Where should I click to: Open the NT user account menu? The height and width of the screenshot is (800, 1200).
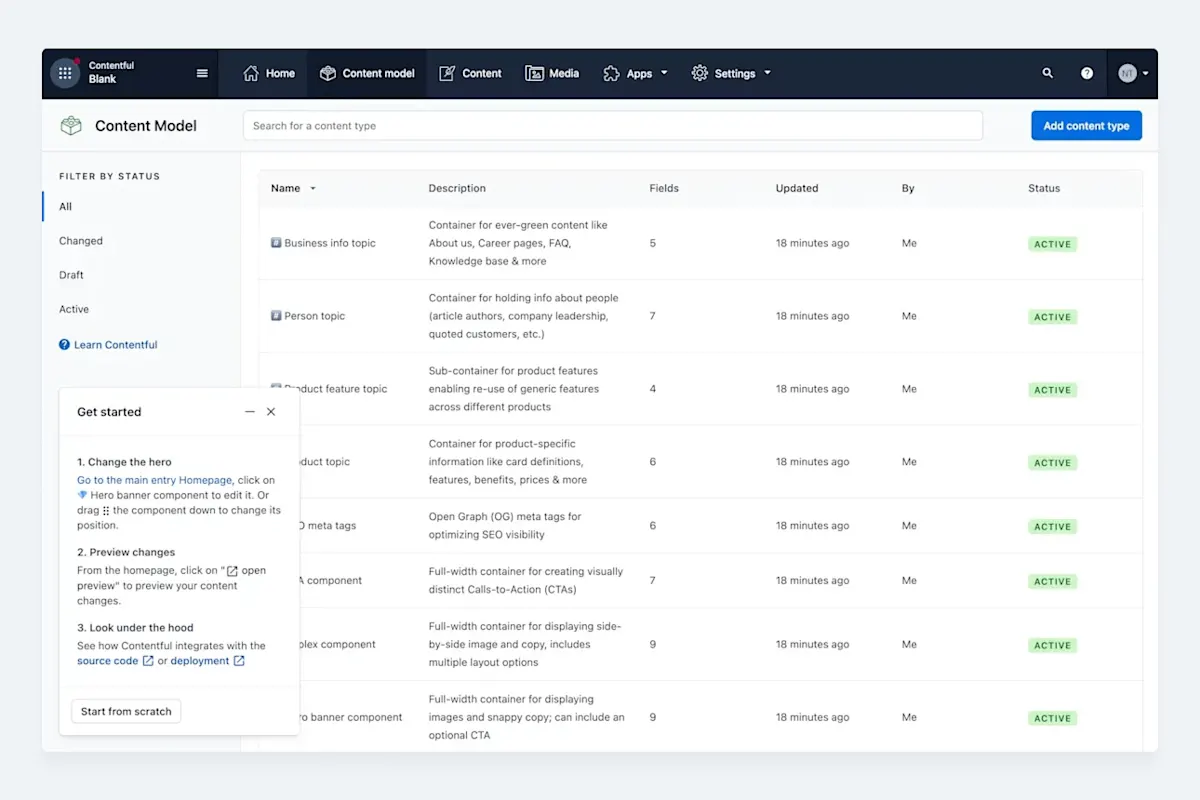[1133, 73]
